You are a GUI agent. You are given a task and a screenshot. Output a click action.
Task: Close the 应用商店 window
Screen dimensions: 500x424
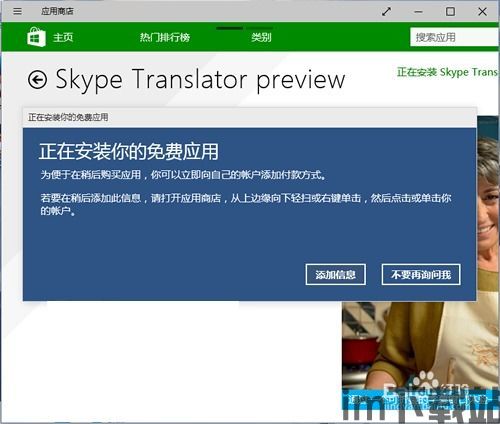coord(482,12)
